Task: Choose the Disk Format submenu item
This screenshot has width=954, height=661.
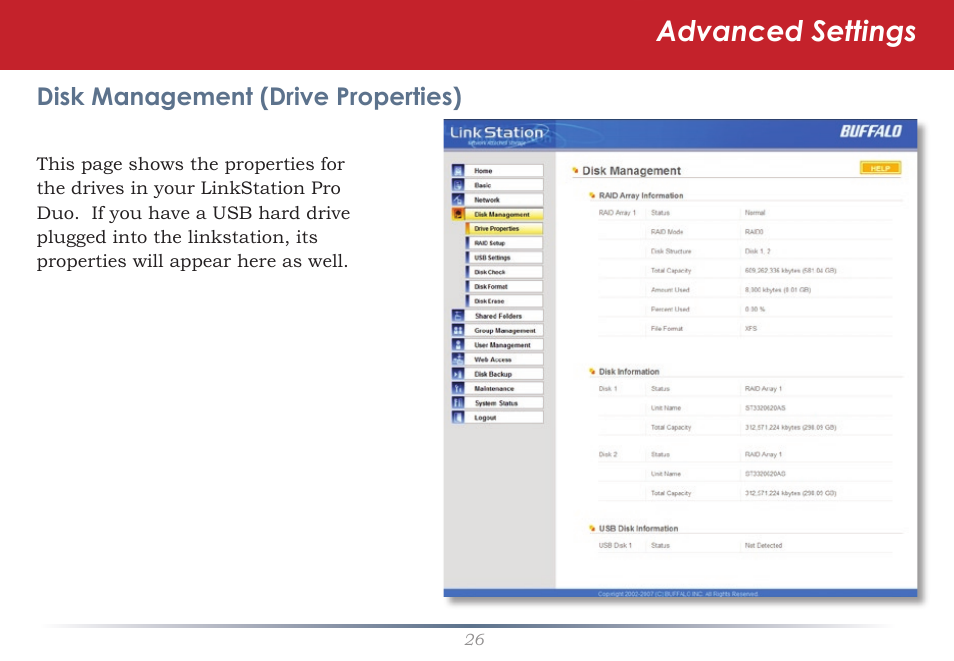Action: point(504,287)
